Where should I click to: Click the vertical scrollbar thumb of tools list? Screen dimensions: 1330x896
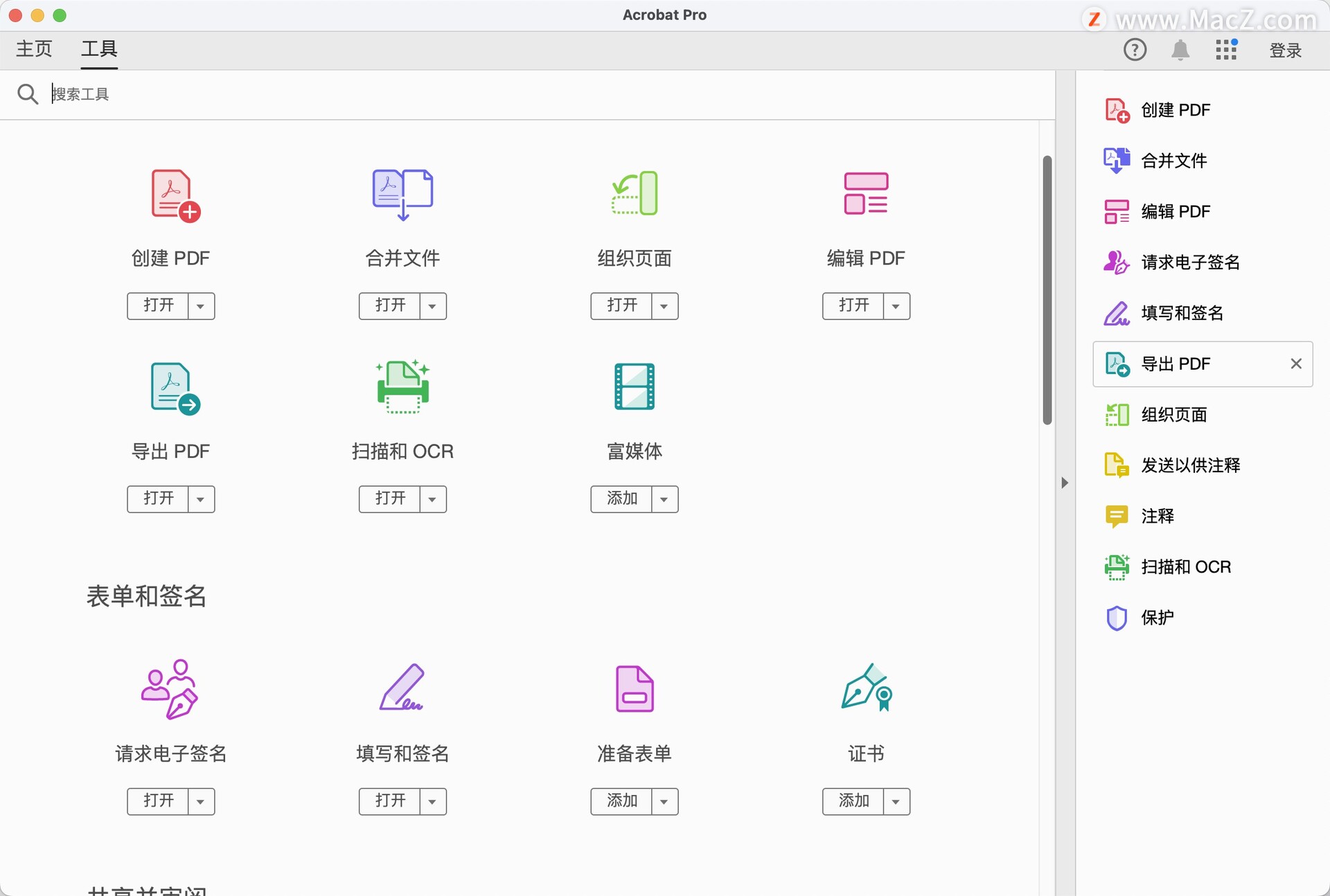click(1047, 290)
